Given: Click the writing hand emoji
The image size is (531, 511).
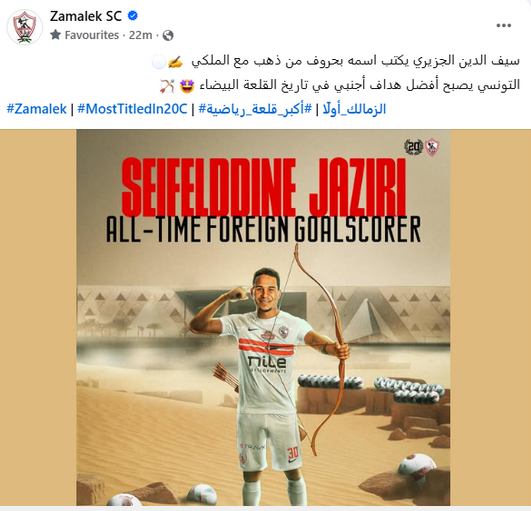Looking at the screenshot, I should 175,62.
